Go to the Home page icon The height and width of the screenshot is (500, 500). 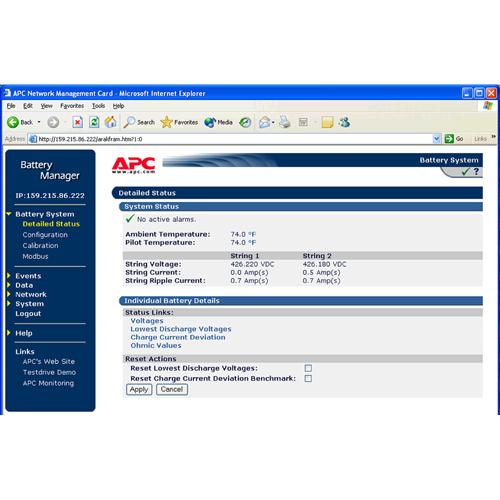(111, 122)
